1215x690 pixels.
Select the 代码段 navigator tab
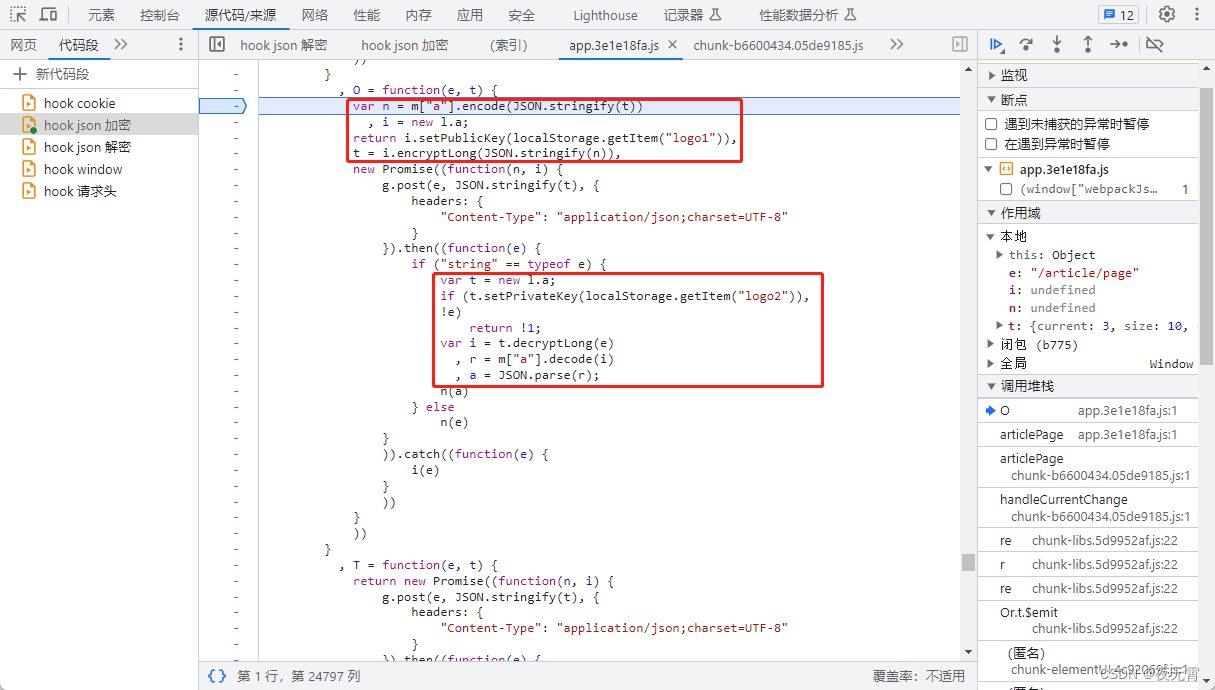(79, 45)
